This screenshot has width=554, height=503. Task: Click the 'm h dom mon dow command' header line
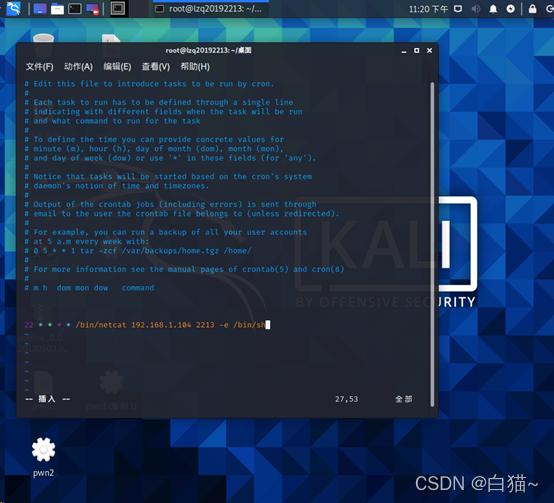coord(89,288)
